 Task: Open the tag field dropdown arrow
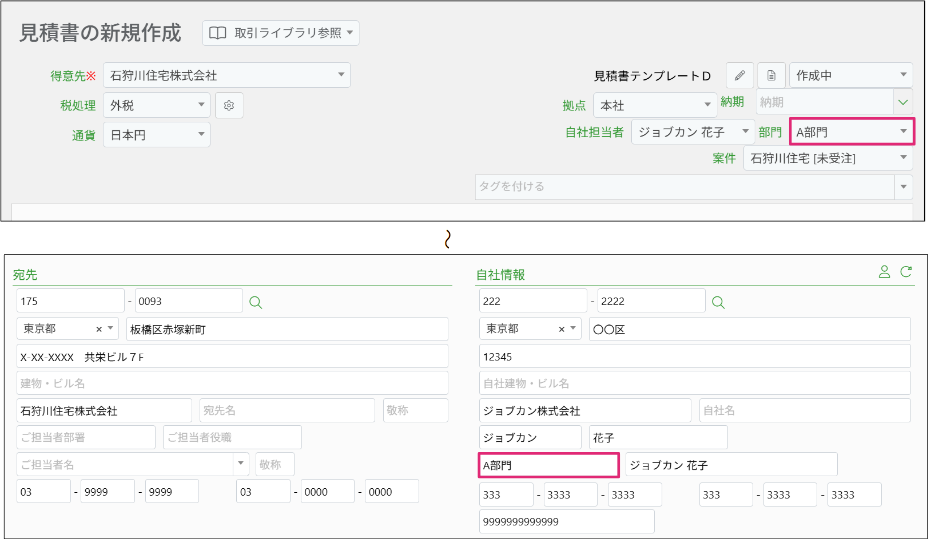(x=904, y=186)
